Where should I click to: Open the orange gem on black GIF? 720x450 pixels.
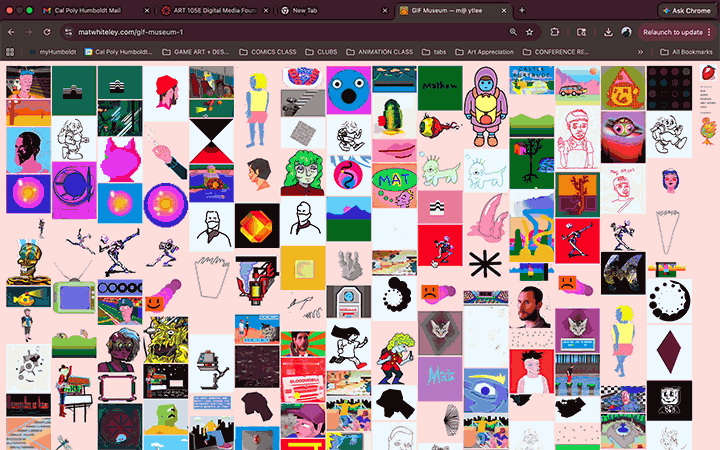[257, 225]
